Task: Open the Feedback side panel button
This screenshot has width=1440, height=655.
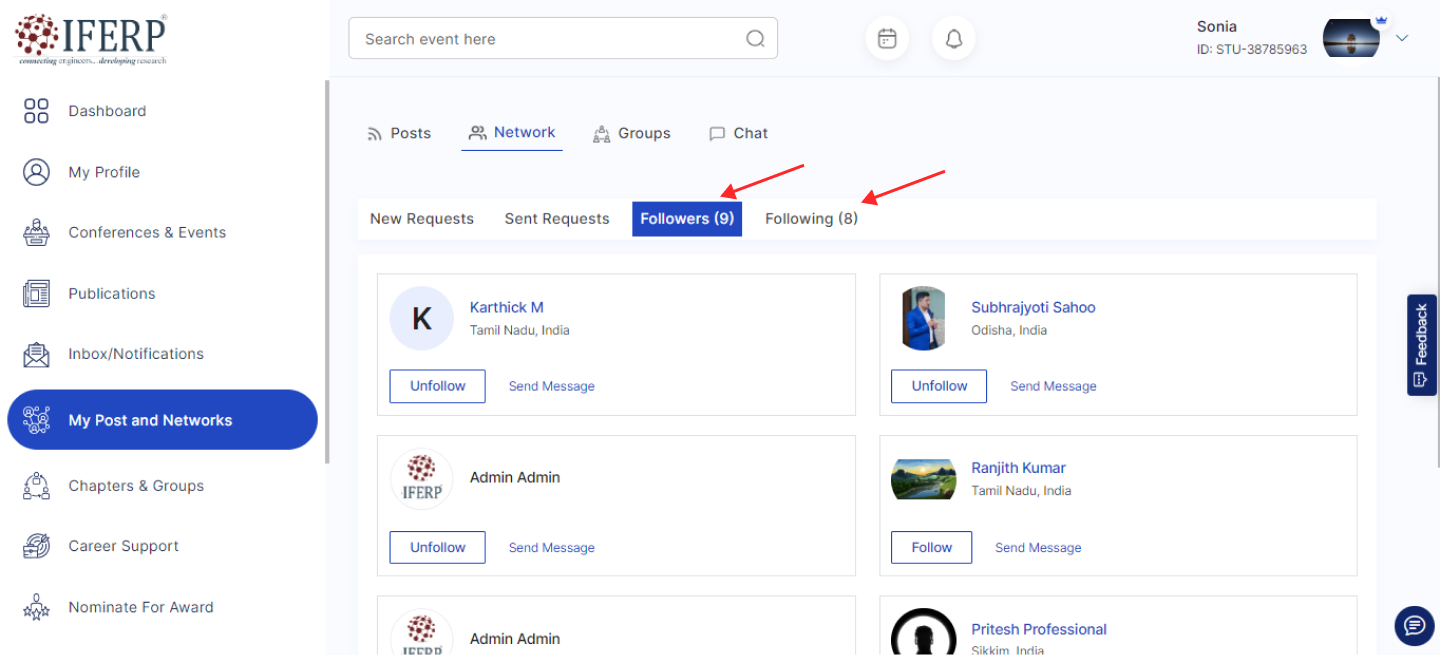Action: tap(1421, 345)
